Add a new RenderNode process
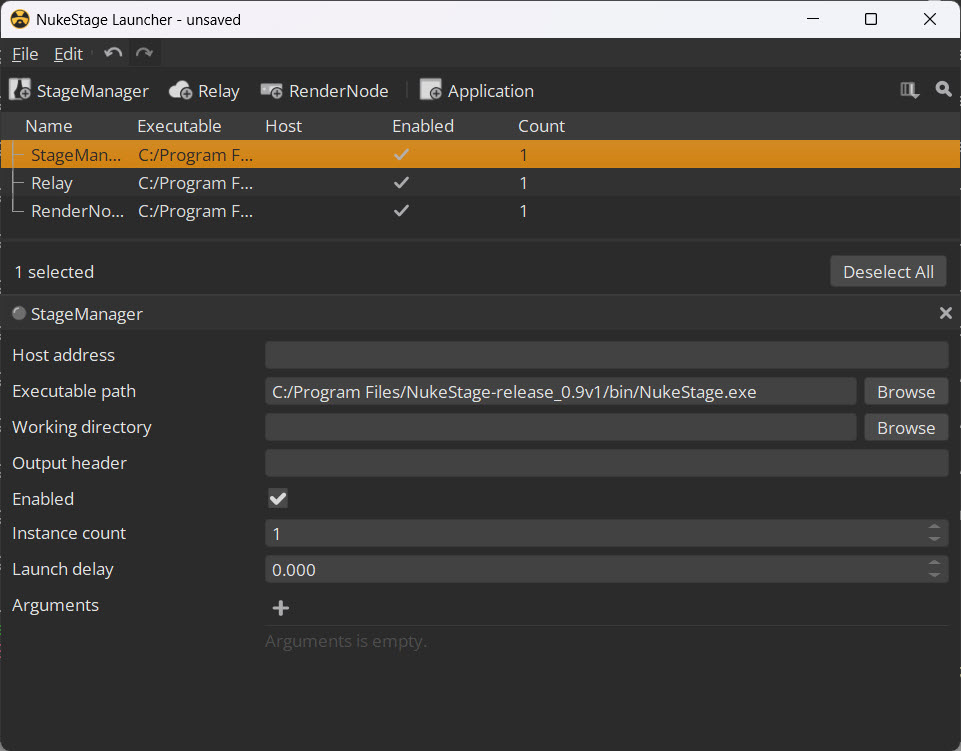 (324, 91)
